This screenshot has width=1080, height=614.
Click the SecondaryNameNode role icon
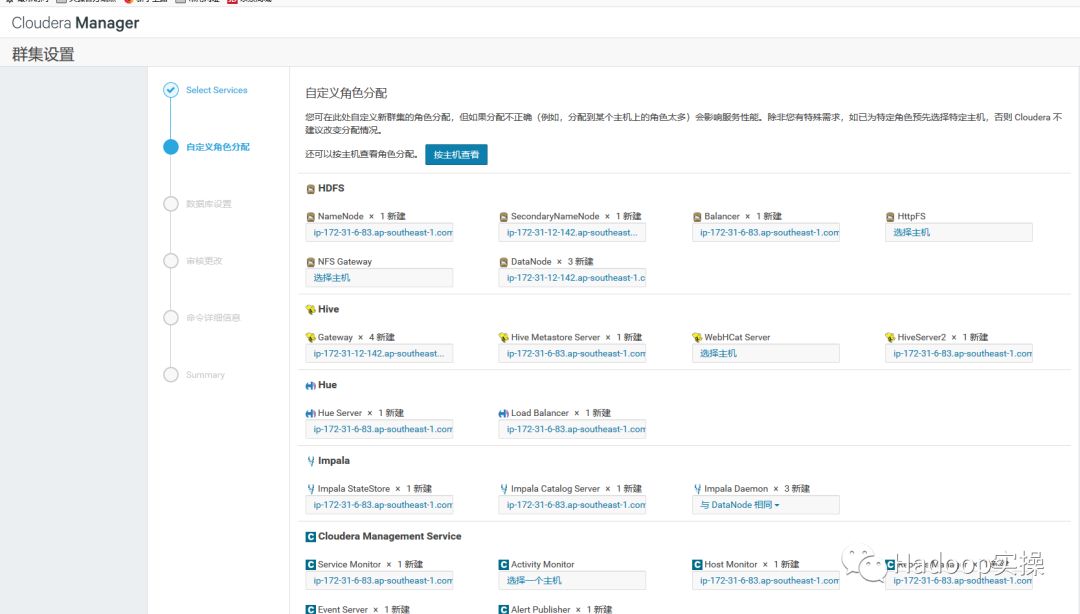tap(503, 217)
